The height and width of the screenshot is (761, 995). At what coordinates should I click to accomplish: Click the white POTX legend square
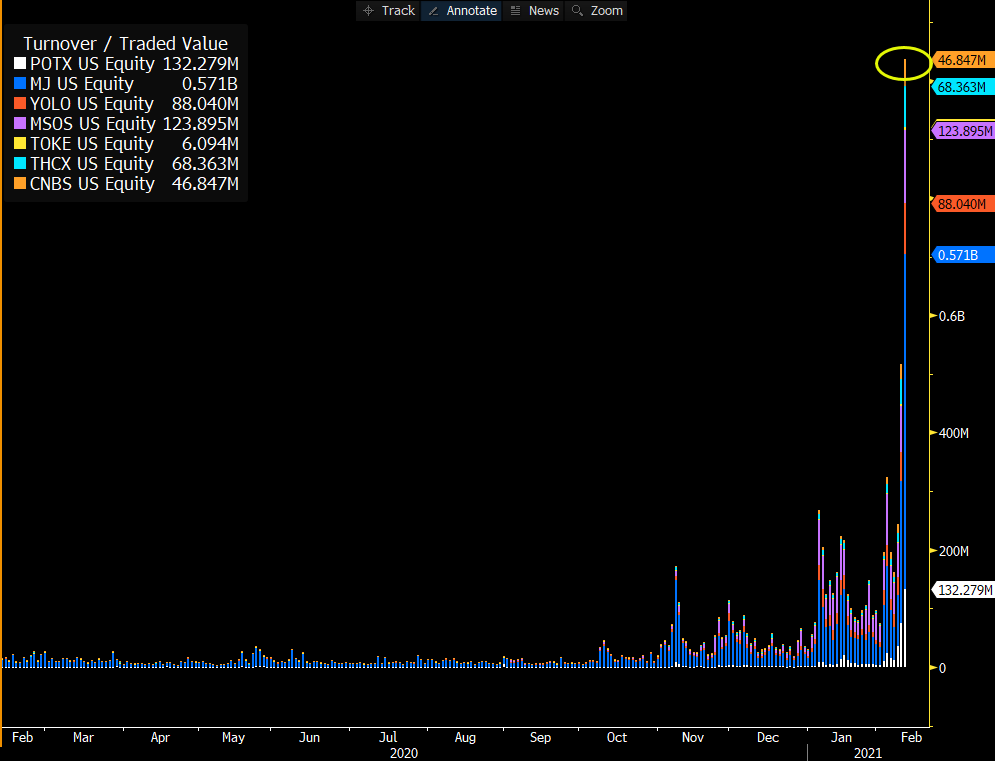(x=20, y=64)
